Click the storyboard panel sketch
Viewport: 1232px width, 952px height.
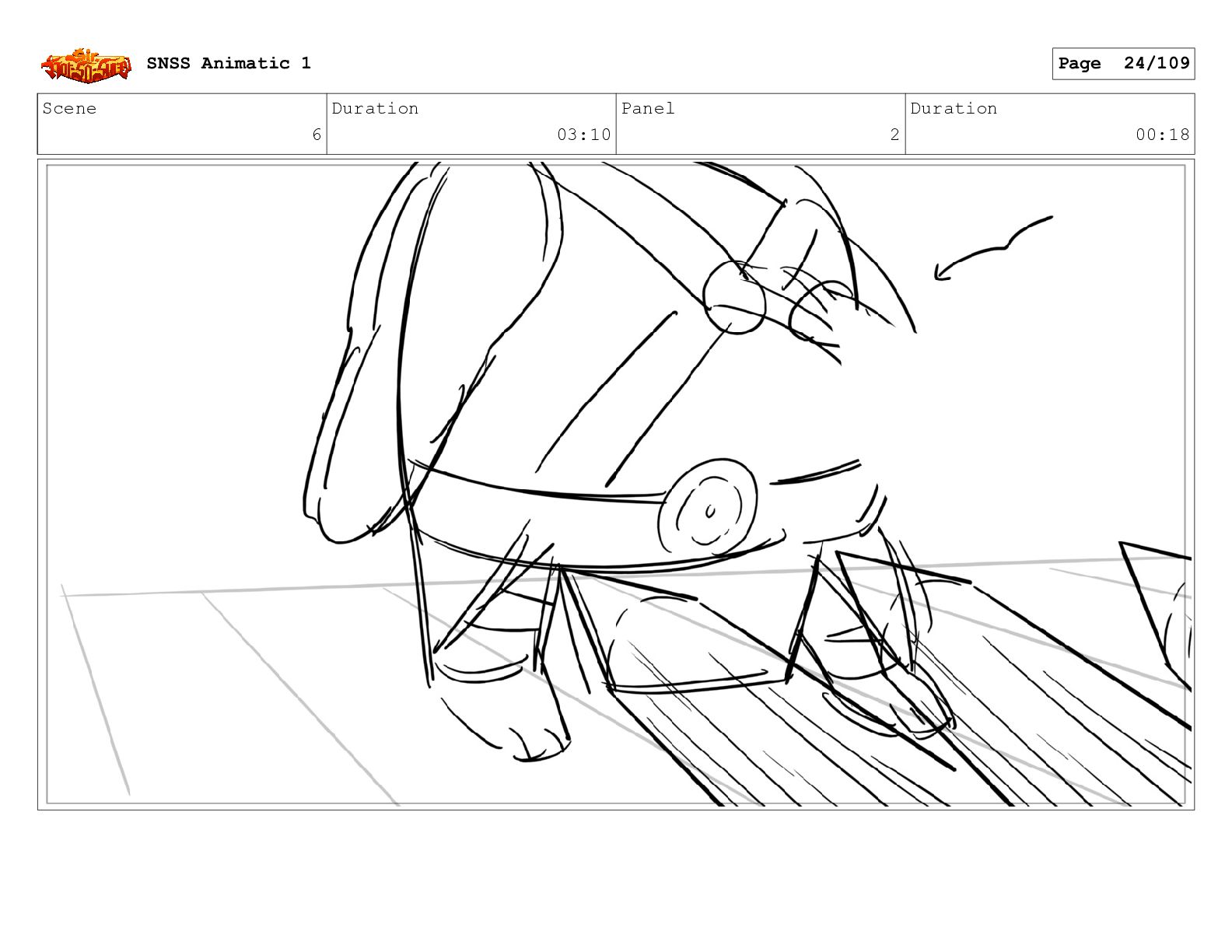616,485
